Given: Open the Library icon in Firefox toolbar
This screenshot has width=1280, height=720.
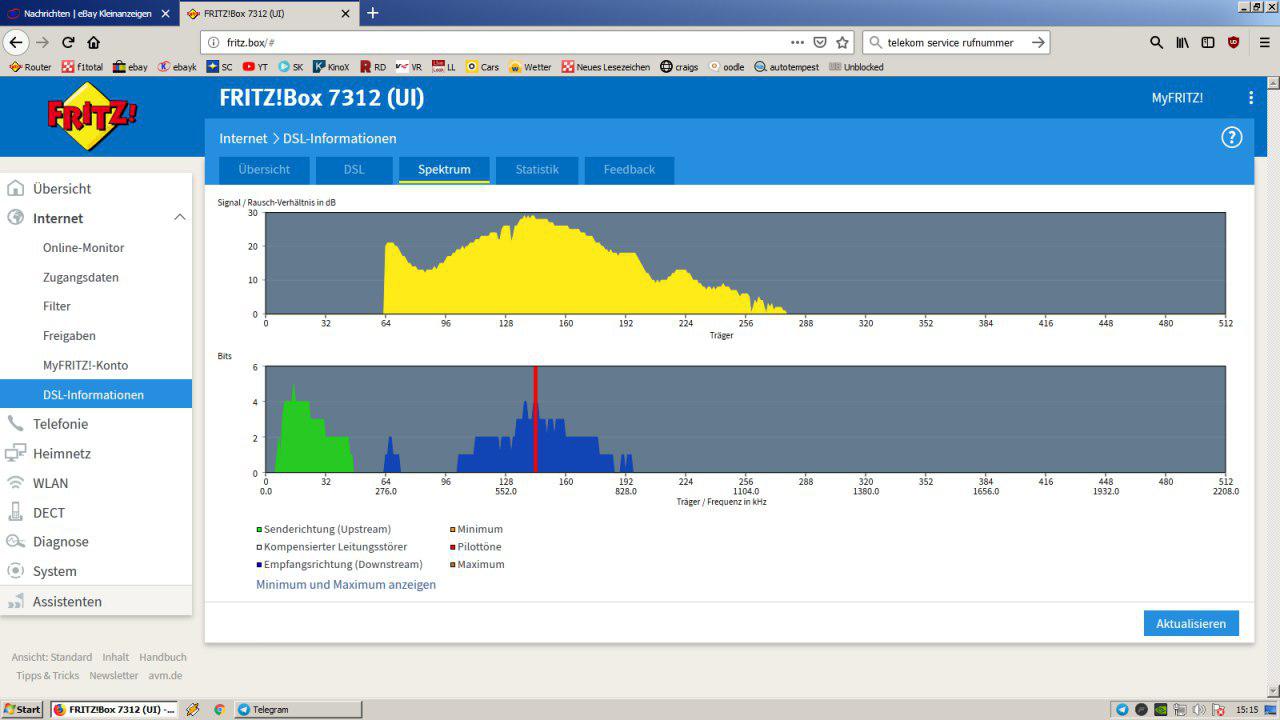Looking at the screenshot, I should tap(1182, 42).
